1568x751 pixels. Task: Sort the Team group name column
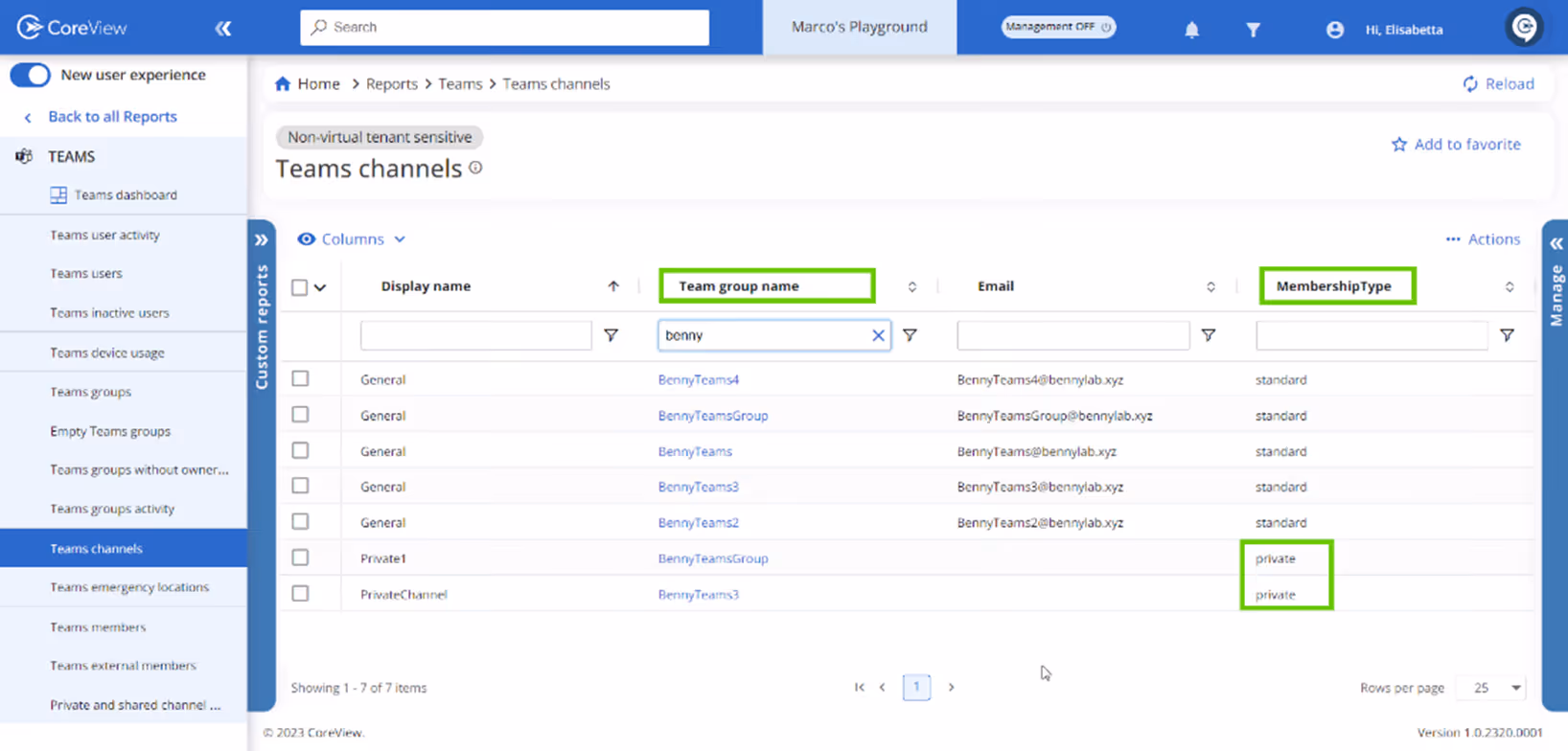tap(912, 286)
